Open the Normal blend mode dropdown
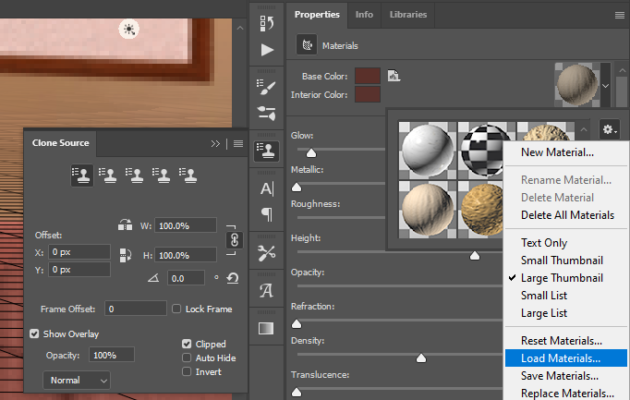 point(77,380)
